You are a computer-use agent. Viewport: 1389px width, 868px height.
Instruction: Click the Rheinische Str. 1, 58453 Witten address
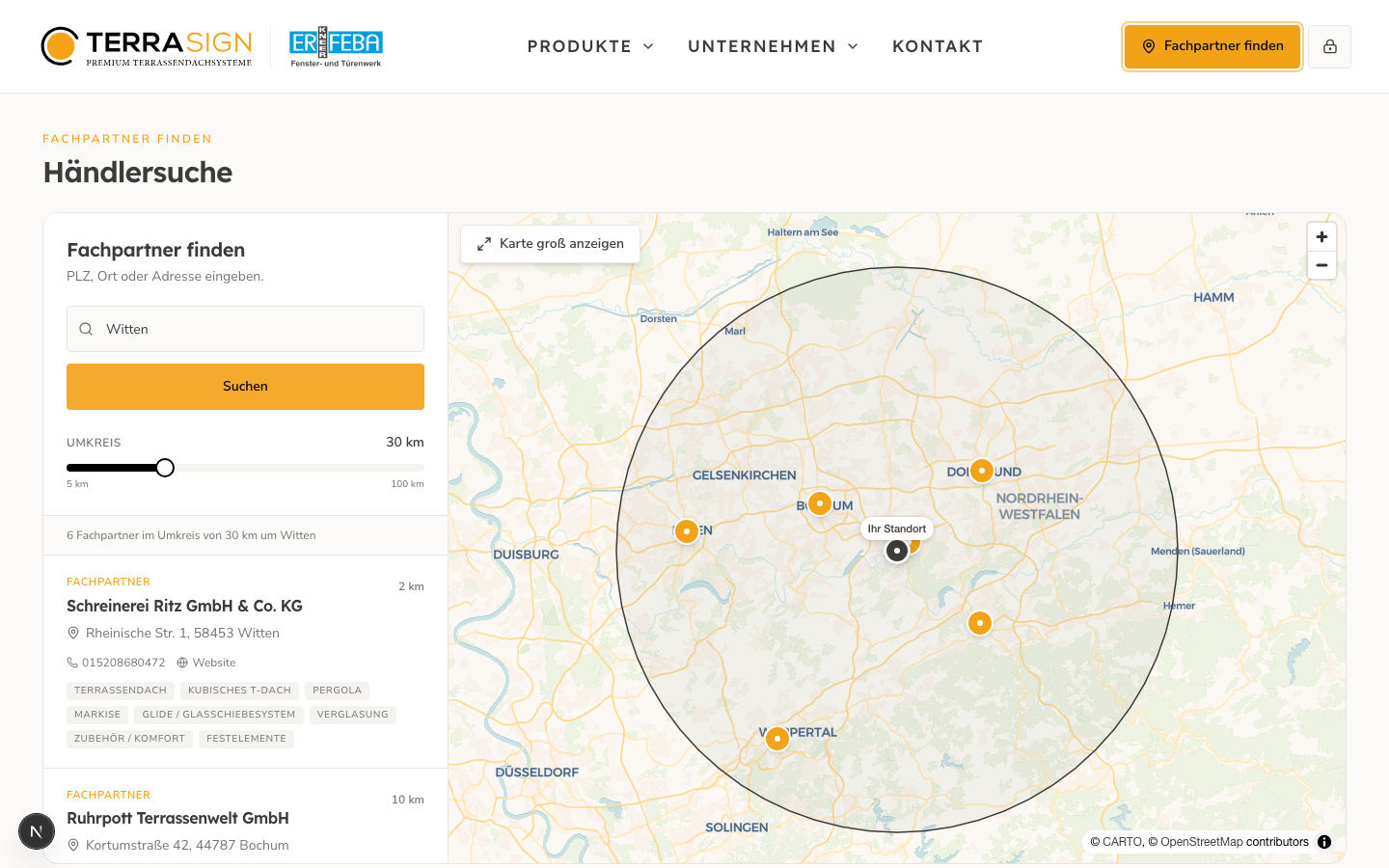click(182, 633)
